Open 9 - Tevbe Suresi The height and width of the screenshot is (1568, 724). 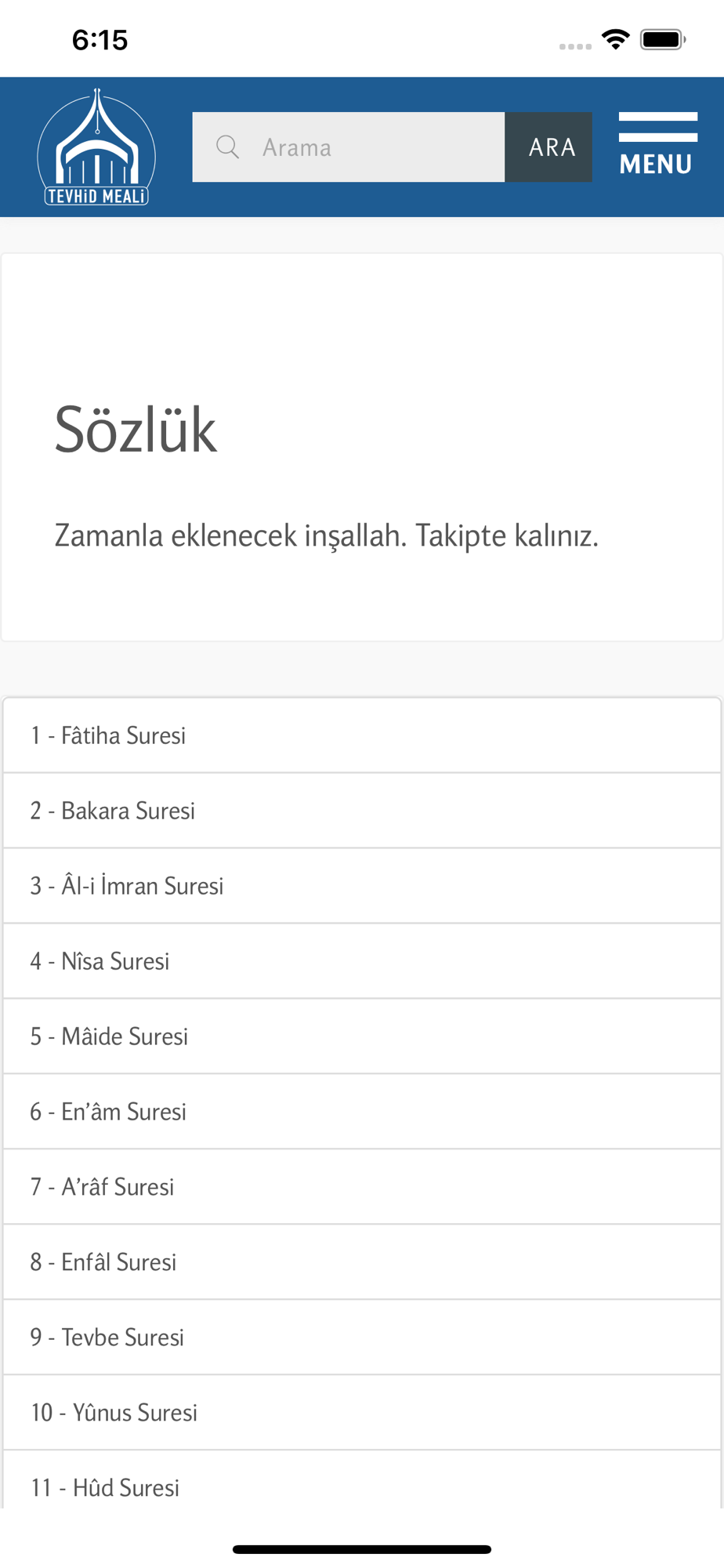pyautogui.click(x=362, y=1338)
